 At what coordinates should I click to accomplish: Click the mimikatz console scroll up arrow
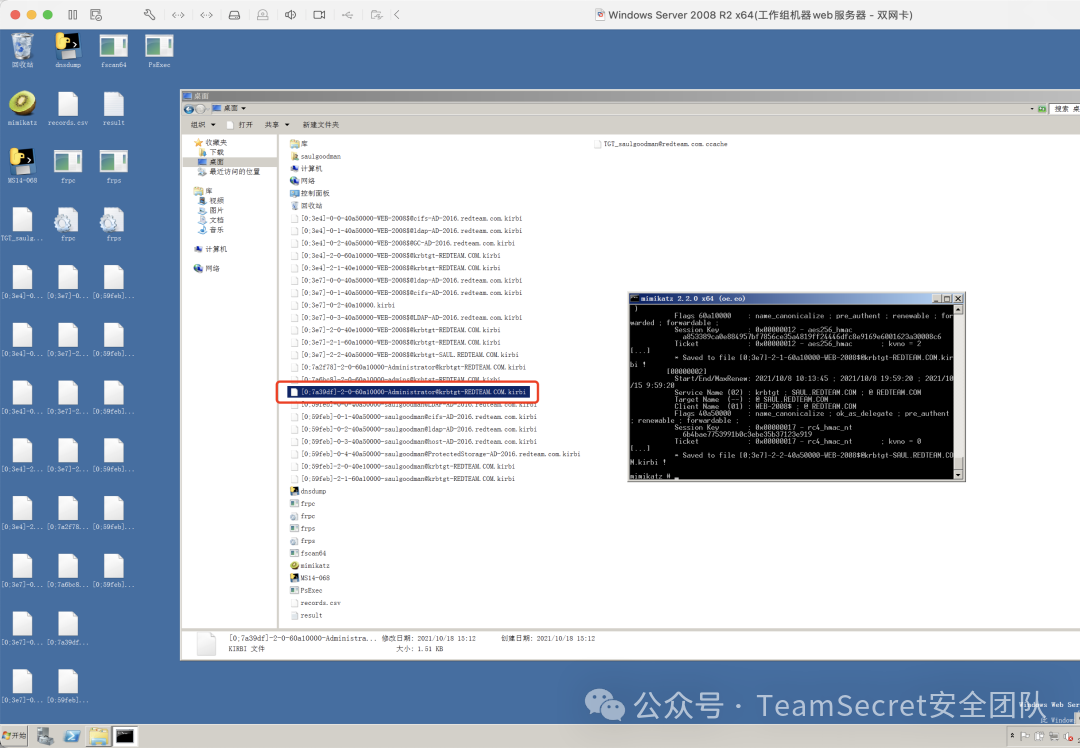tap(957, 309)
